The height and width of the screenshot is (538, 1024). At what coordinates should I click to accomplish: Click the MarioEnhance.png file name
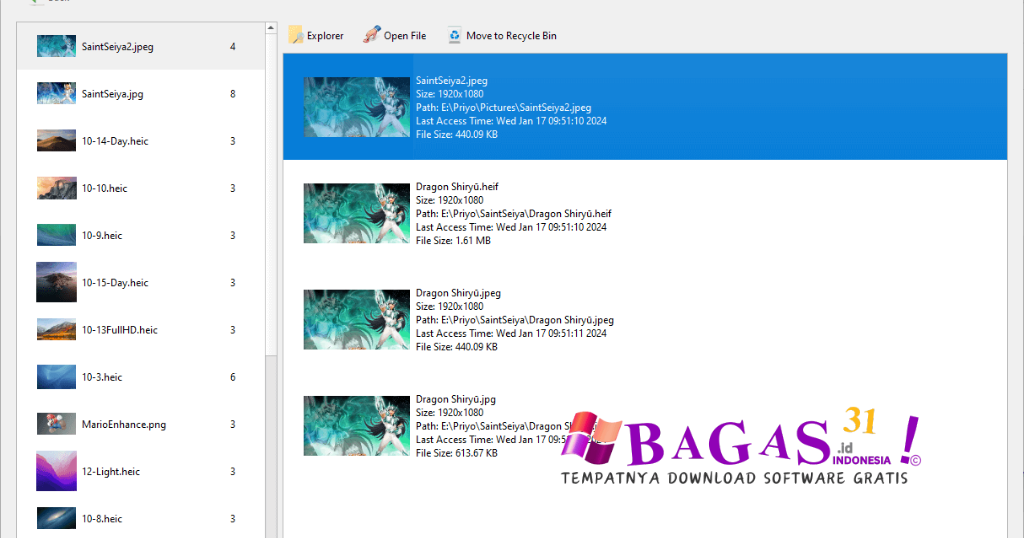coord(124,424)
